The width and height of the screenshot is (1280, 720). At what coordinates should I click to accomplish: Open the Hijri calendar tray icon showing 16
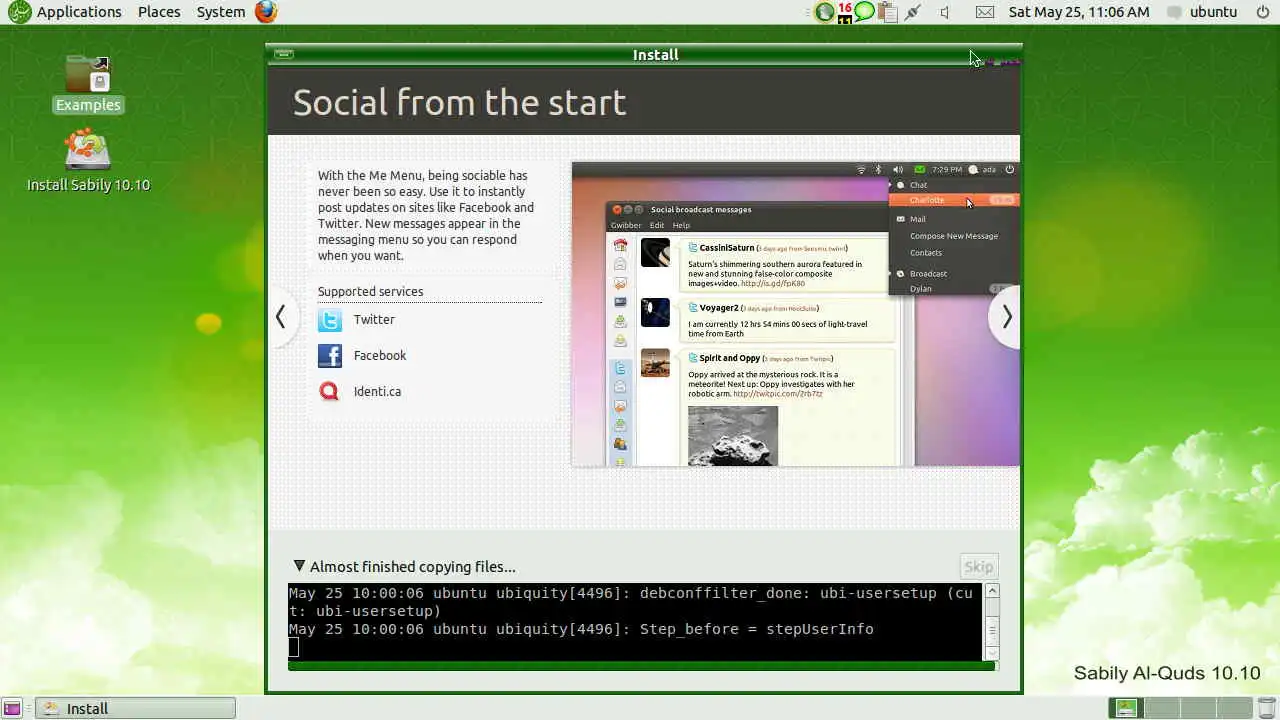845,12
